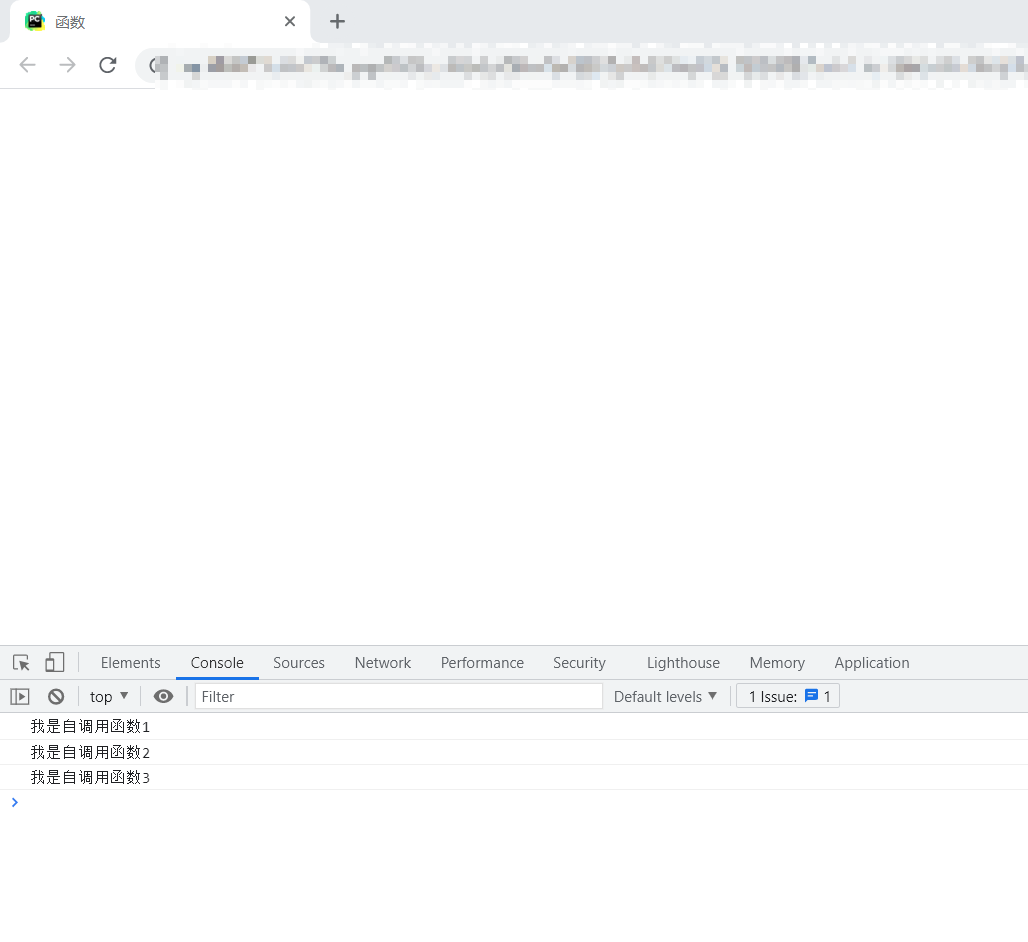Switch to the Console panel

(217, 663)
